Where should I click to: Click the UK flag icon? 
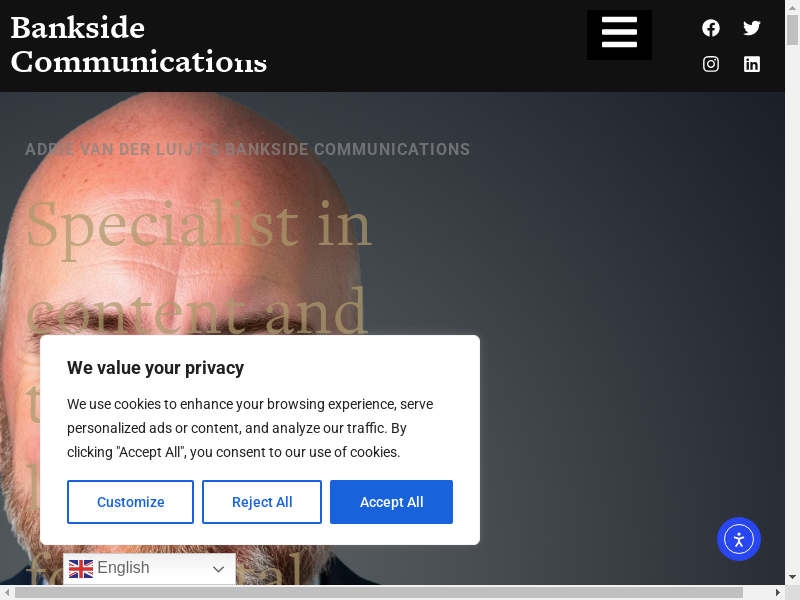(81, 569)
